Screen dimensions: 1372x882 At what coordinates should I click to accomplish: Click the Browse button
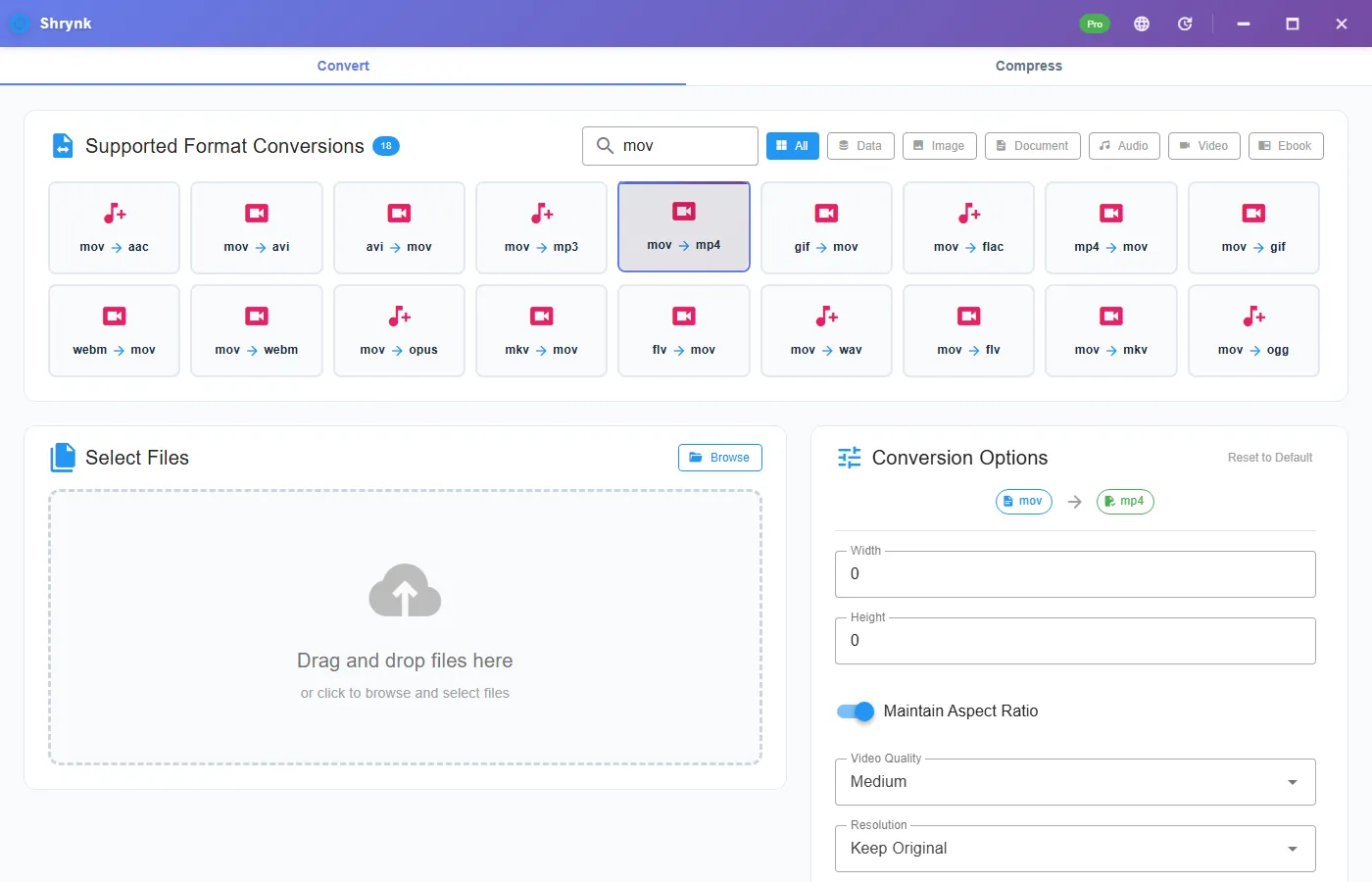[x=720, y=458]
